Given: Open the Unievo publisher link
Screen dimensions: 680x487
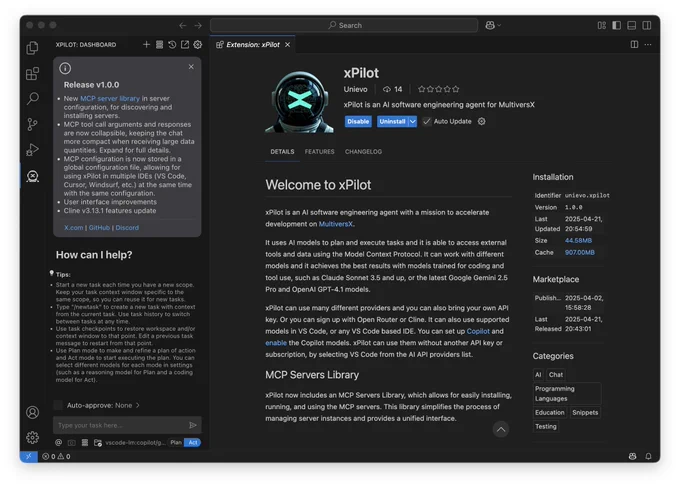Looking at the screenshot, I should (356, 89).
